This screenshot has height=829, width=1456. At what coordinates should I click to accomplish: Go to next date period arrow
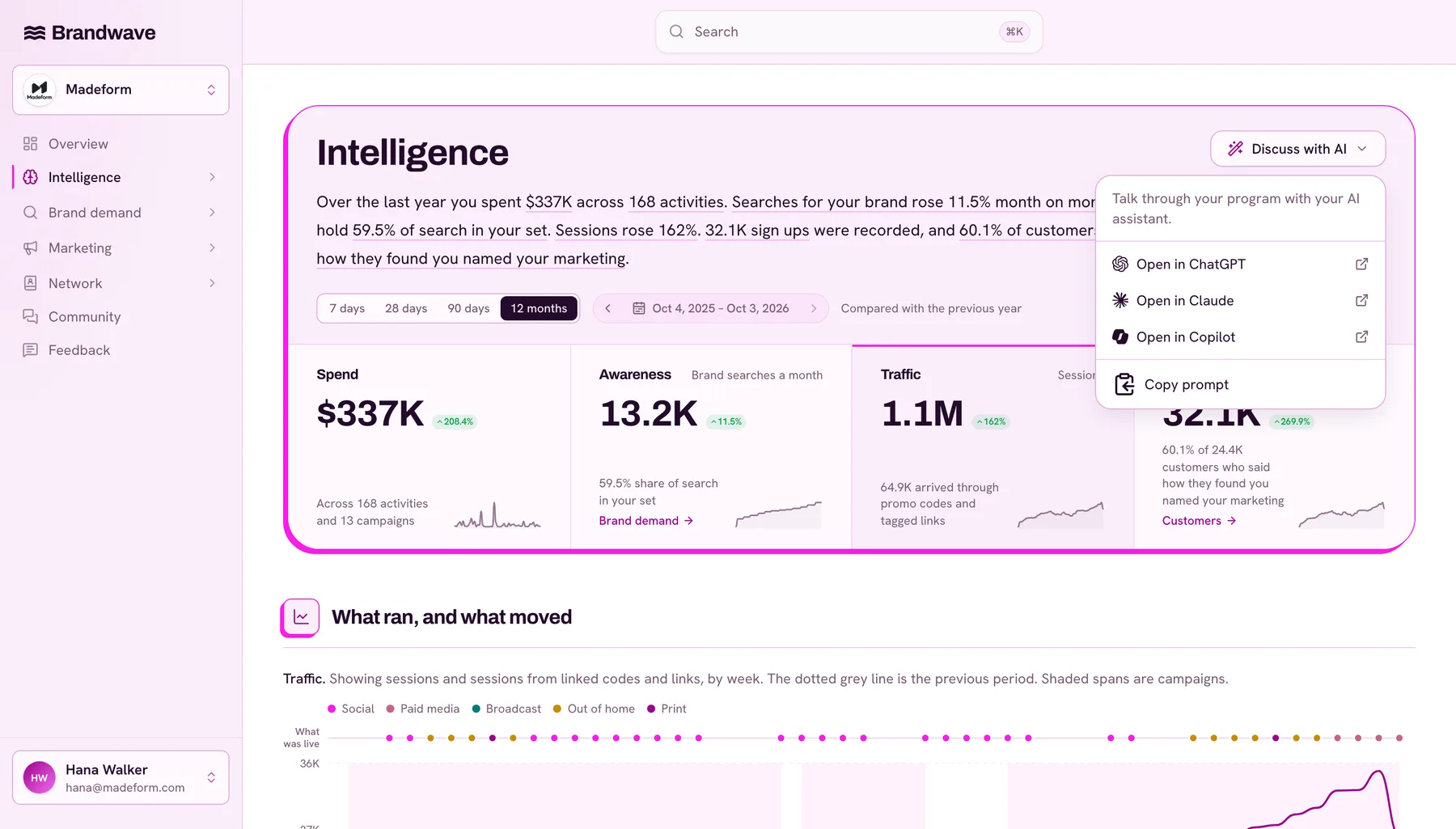814,308
